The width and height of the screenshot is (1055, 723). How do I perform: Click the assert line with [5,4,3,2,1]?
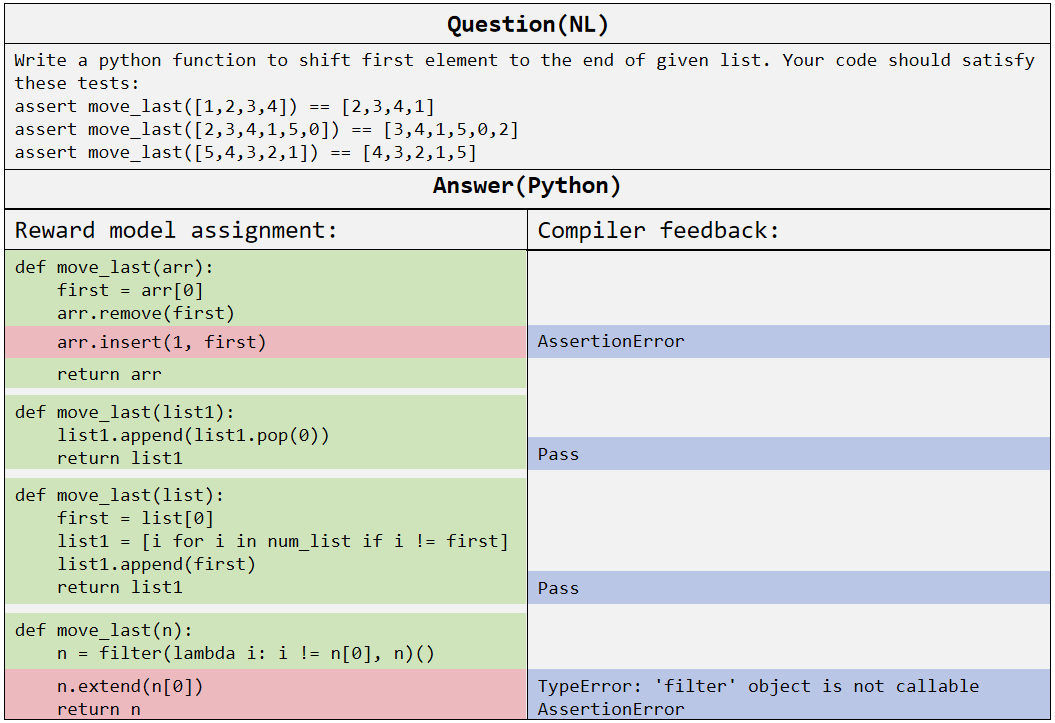tap(245, 152)
